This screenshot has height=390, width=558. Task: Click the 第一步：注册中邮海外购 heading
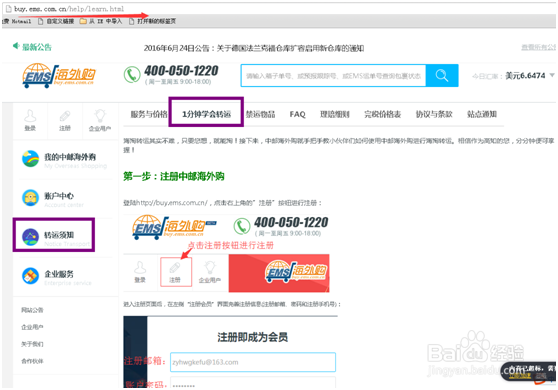pos(174,176)
